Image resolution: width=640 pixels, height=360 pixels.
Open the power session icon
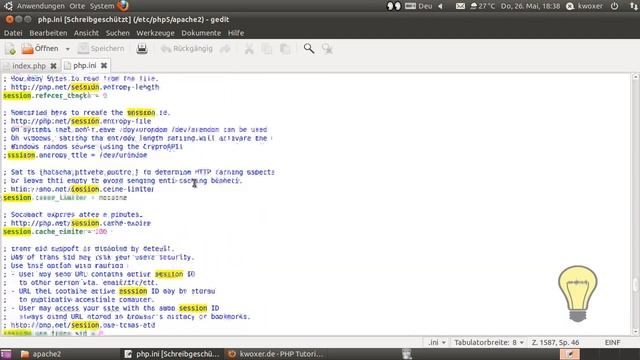[x=614, y=6]
